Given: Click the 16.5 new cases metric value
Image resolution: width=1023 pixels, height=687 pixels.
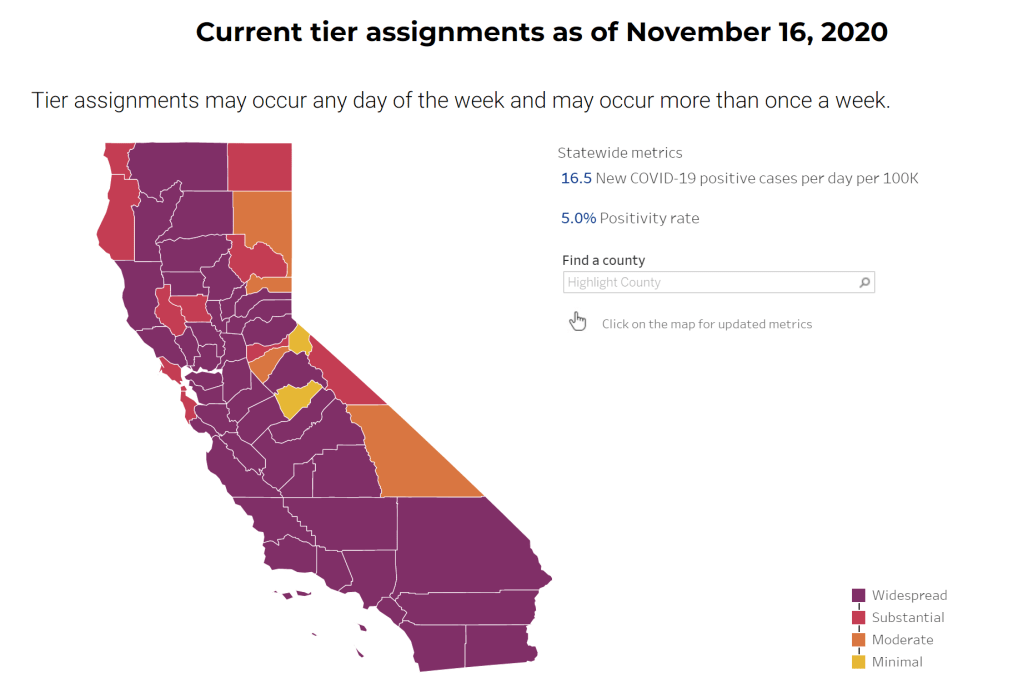Looking at the screenshot, I should pos(576,178).
